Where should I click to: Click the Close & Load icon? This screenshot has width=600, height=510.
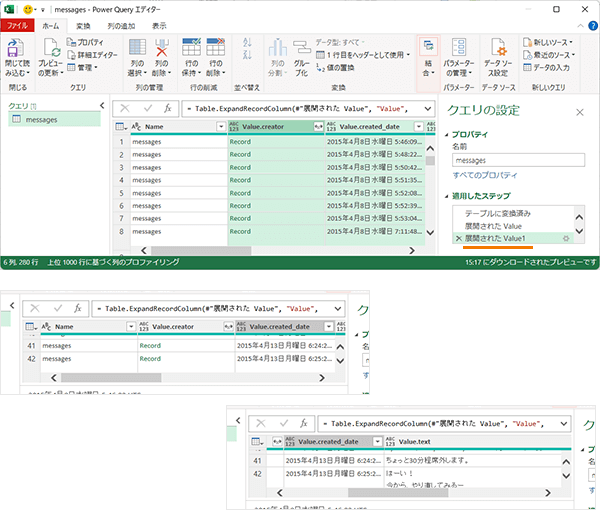[x=15, y=48]
